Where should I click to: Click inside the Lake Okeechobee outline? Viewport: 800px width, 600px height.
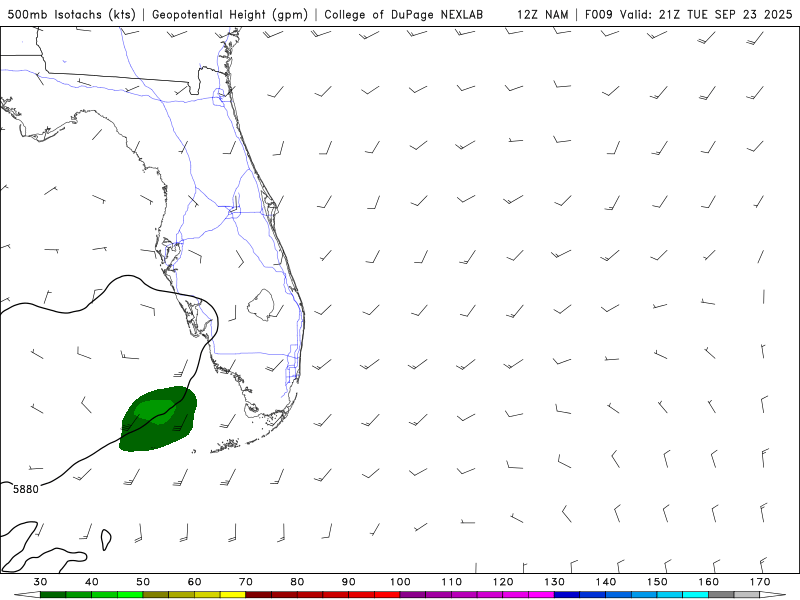coord(261,305)
